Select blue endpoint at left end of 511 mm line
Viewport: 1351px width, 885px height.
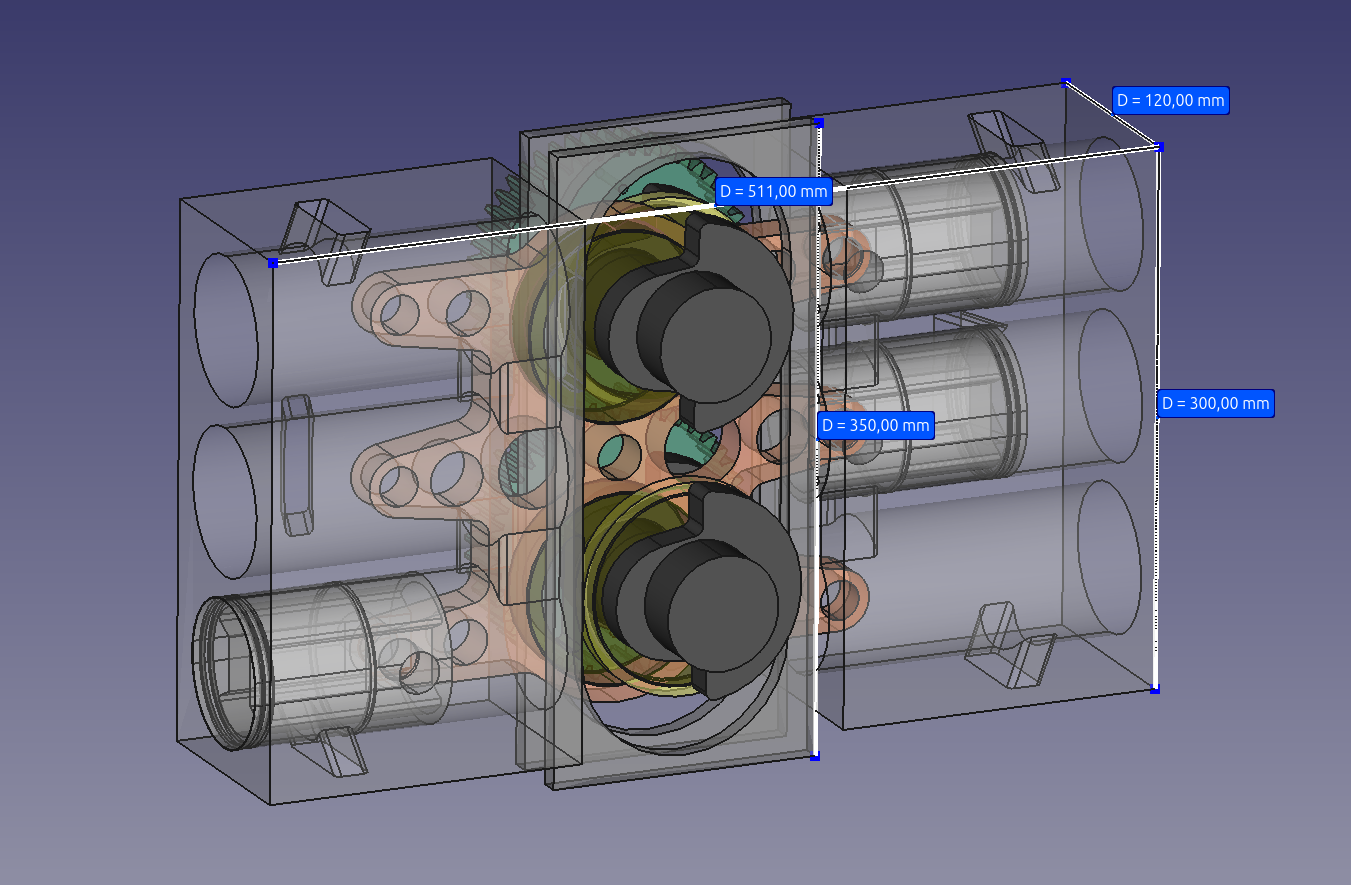272,262
